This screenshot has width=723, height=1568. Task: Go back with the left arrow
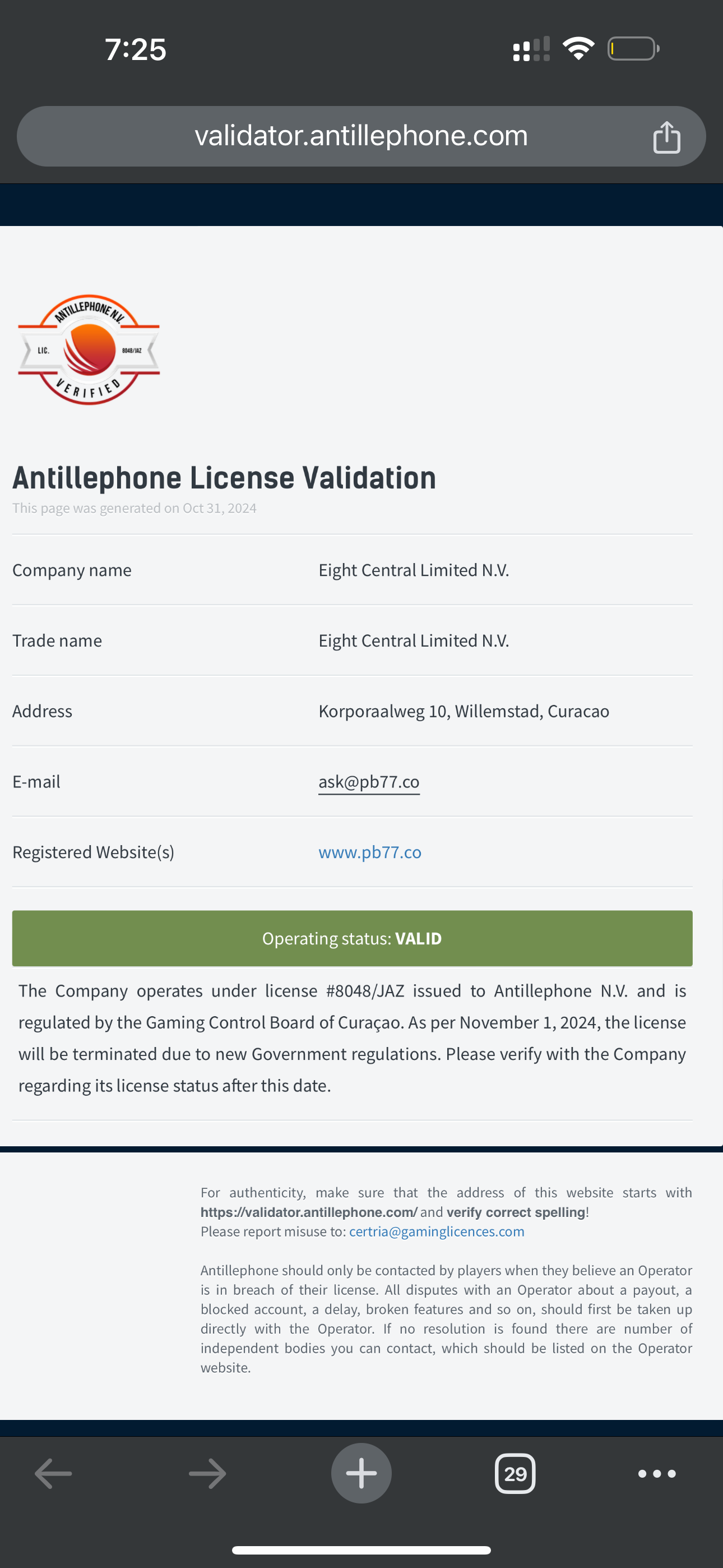click(x=54, y=1474)
